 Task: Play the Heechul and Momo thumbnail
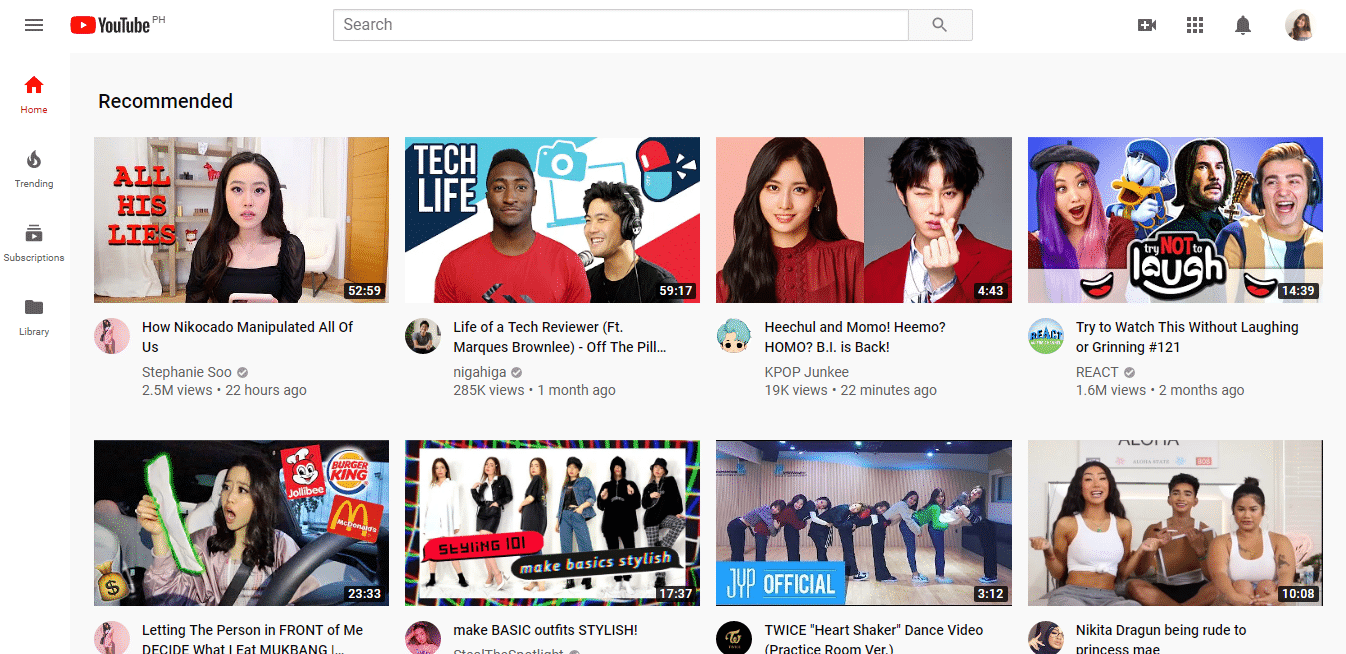pyautogui.click(x=864, y=220)
